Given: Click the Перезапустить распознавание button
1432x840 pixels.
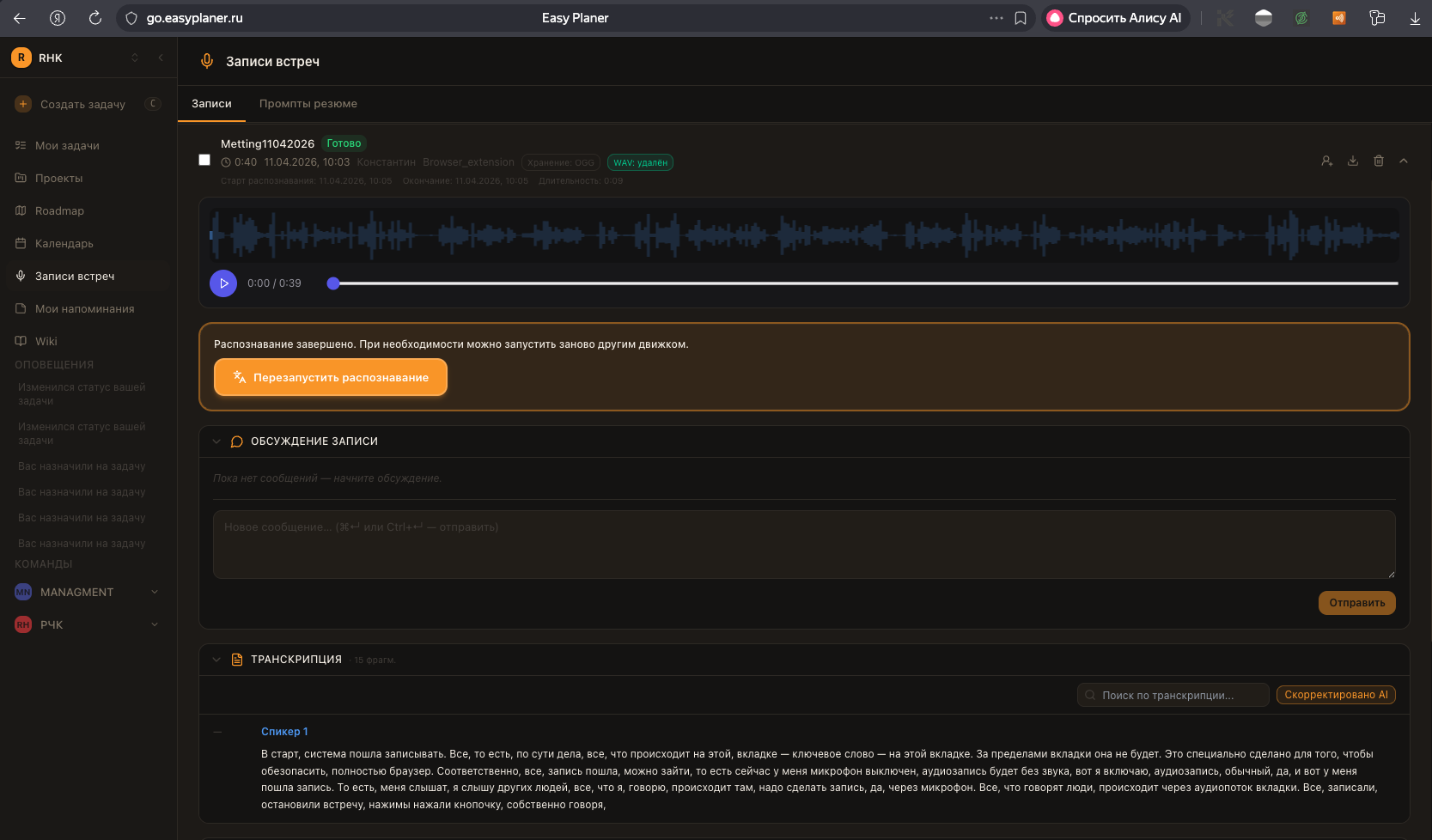Looking at the screenshot, I should coord(331,378).
